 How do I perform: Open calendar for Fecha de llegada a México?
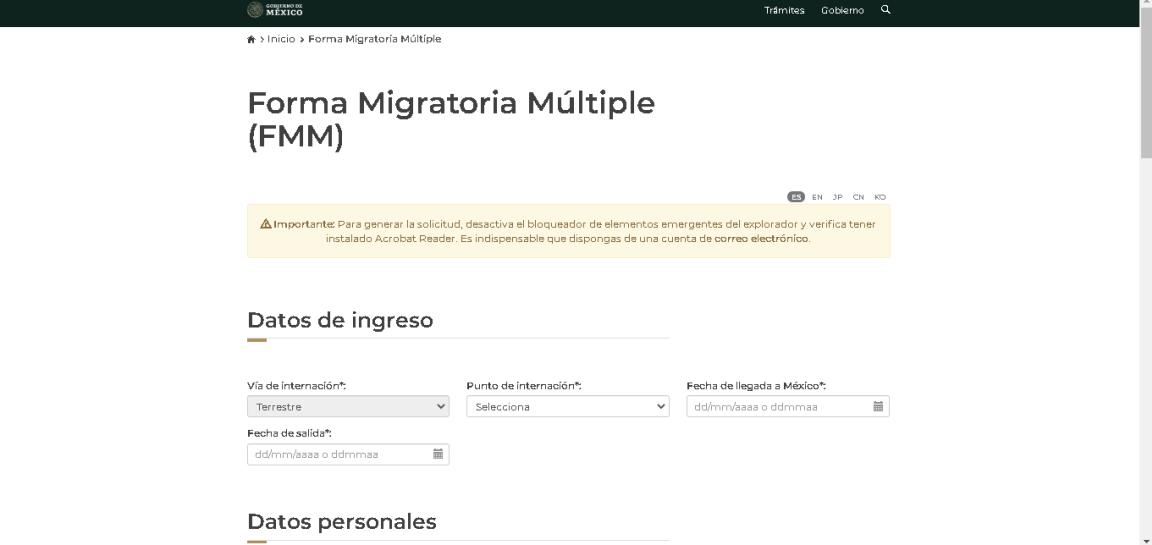click(878, 407)
